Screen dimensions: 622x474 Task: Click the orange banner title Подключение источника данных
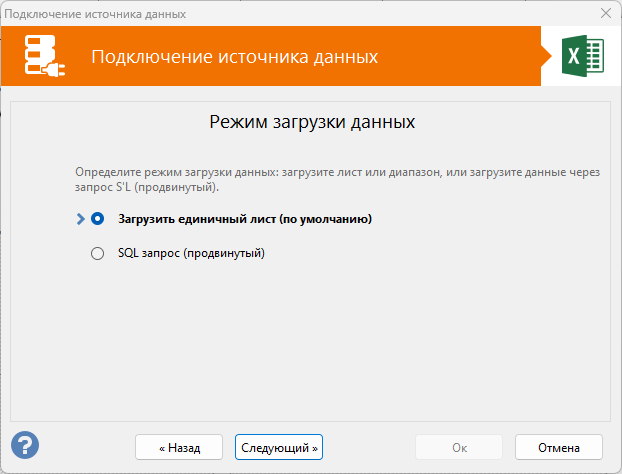(234, 57)
